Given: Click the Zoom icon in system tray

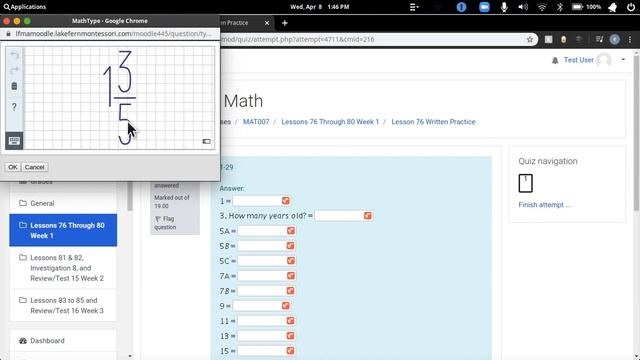Looking at the screenshot, I should point(484,7).
